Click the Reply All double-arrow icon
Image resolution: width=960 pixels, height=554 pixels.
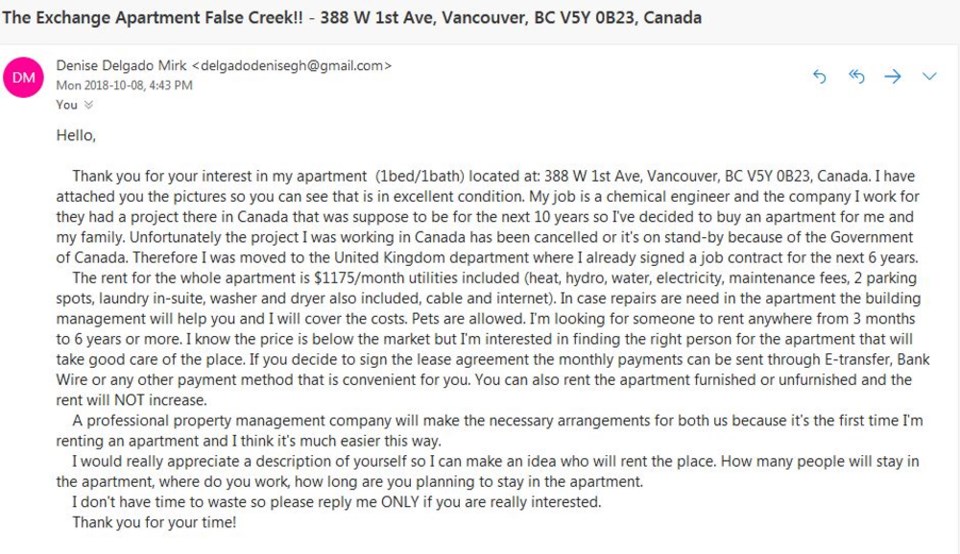click(x=856, y=77)
